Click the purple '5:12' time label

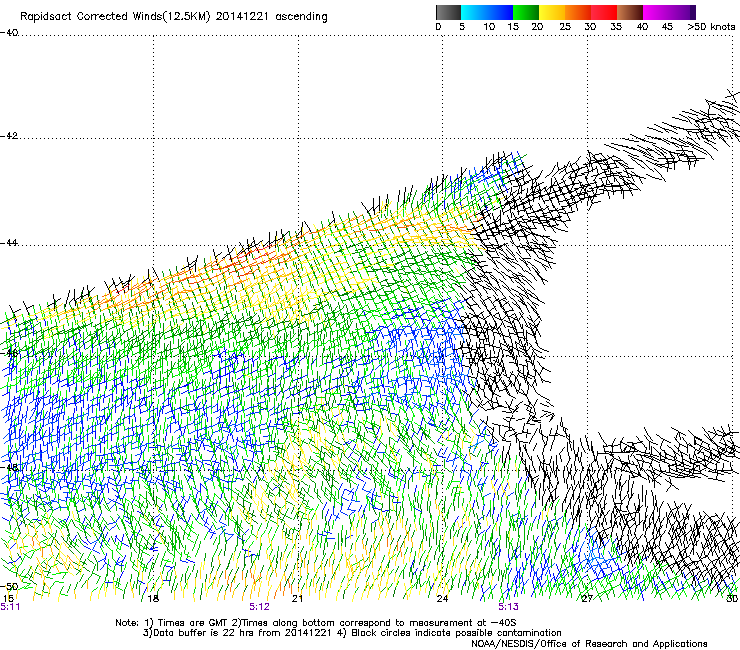[260, 607]
